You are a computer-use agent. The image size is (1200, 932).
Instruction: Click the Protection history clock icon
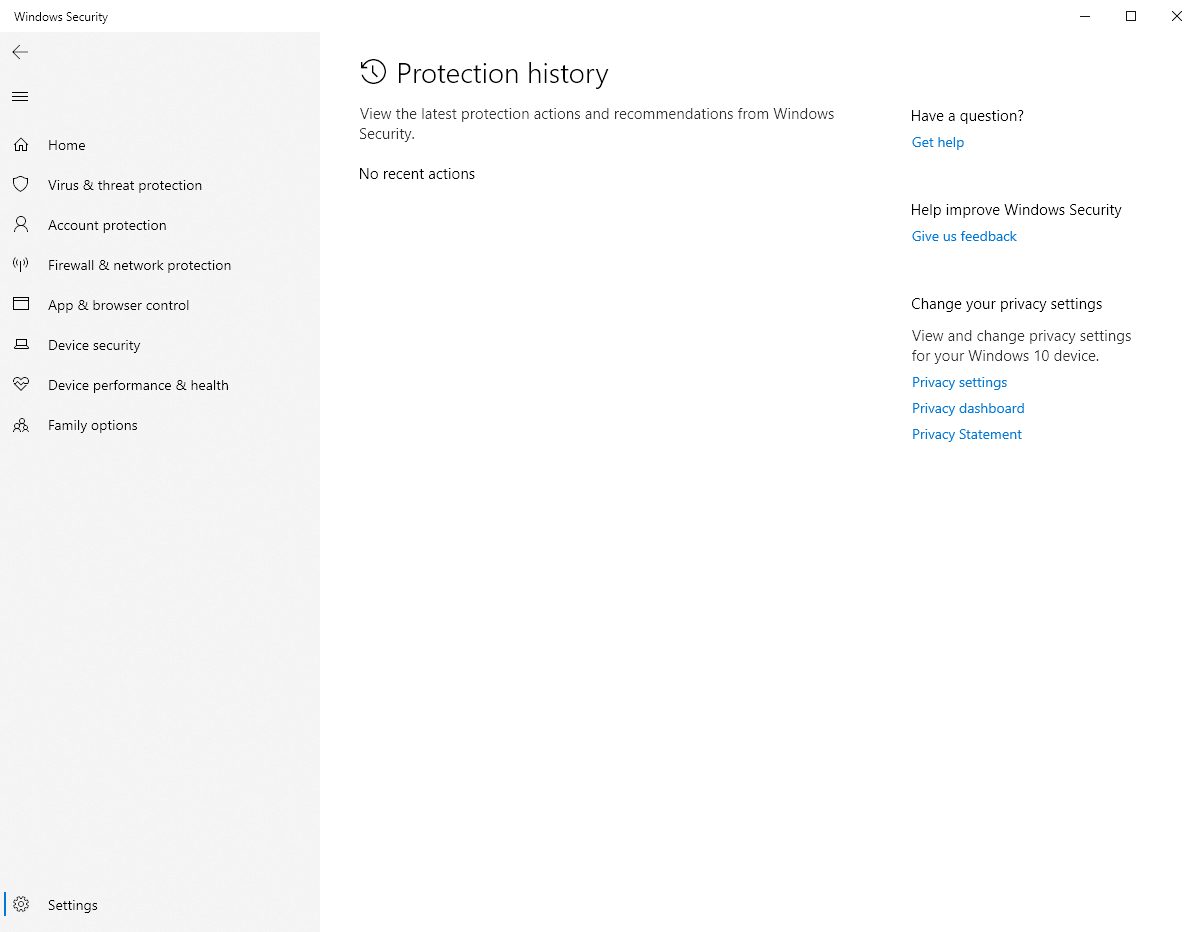pos(373,72)
